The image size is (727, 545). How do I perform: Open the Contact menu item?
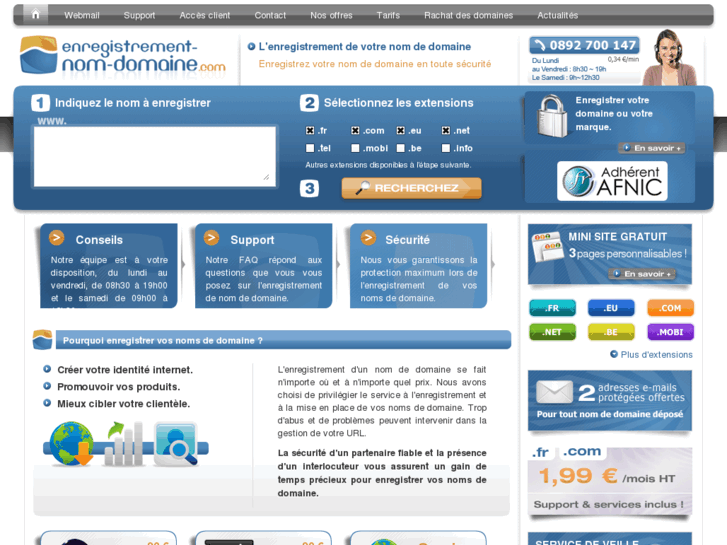click(270, 15)
